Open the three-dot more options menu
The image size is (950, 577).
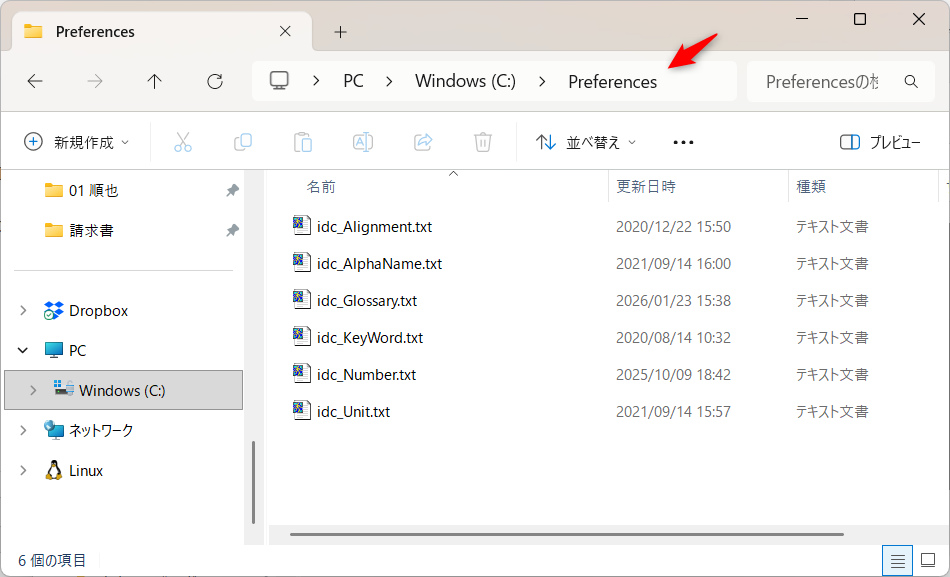tap(683, 142)
